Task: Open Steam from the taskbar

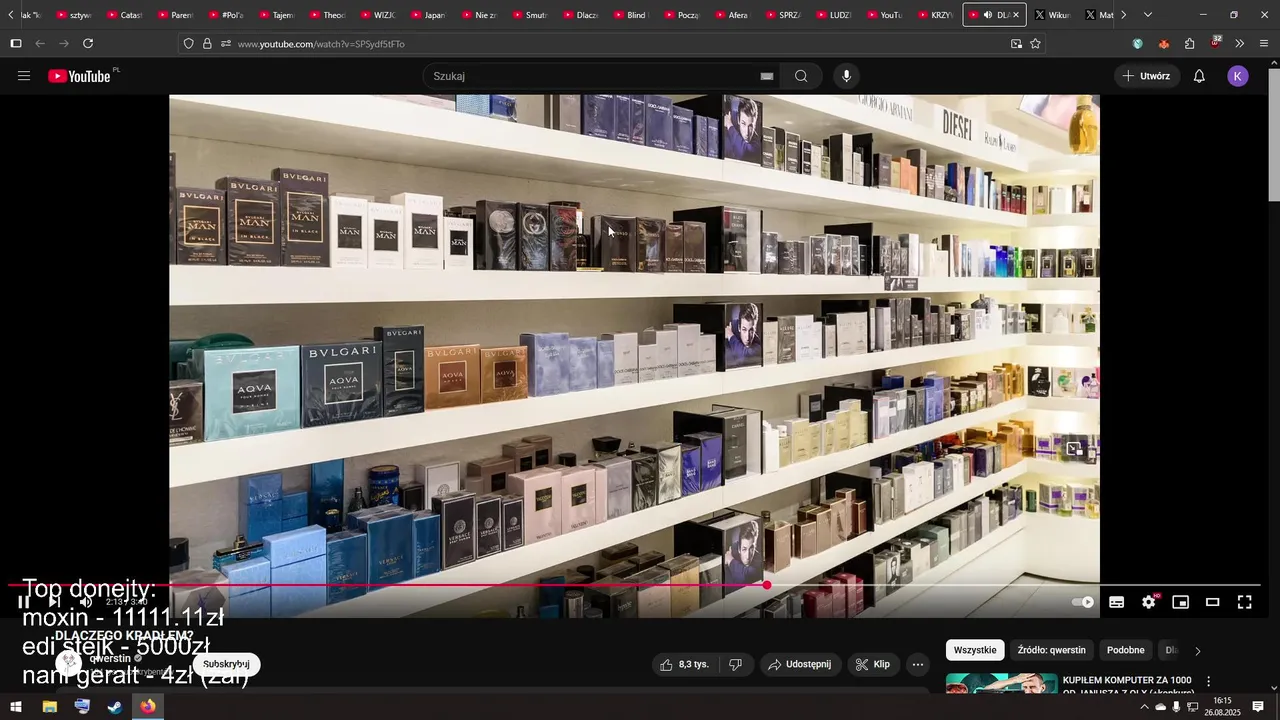Action: pyautogui.click(x=115, y=707)
